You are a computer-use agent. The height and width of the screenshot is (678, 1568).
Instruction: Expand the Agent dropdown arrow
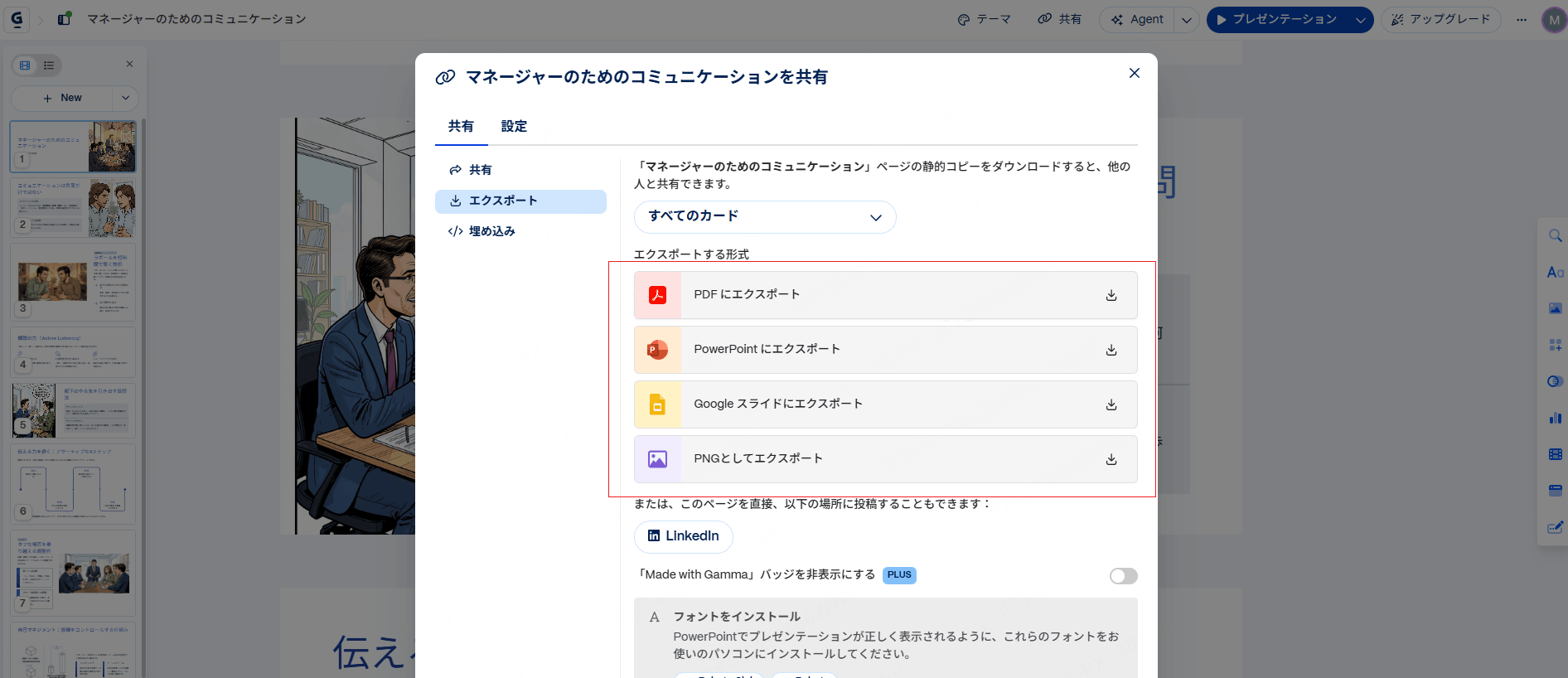pyautogui.click(x=1187, y=20)
